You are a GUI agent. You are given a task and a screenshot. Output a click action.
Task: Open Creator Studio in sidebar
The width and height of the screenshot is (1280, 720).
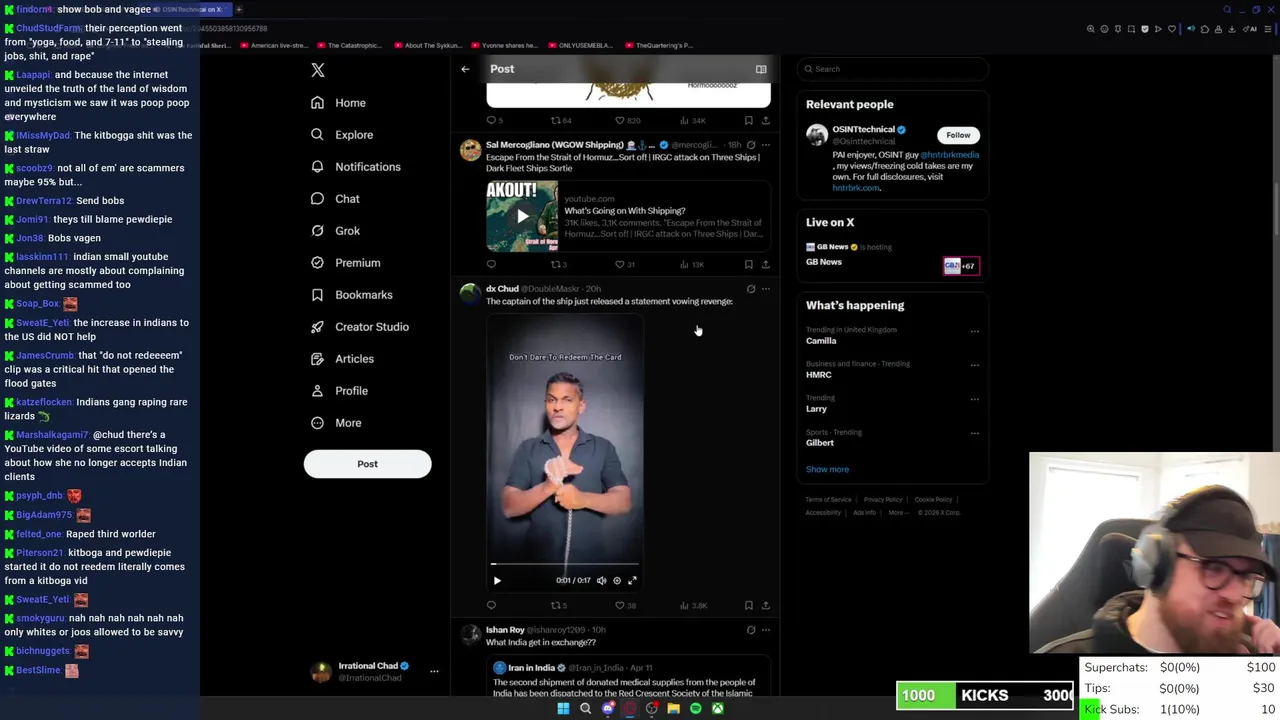tap(359, 327)
